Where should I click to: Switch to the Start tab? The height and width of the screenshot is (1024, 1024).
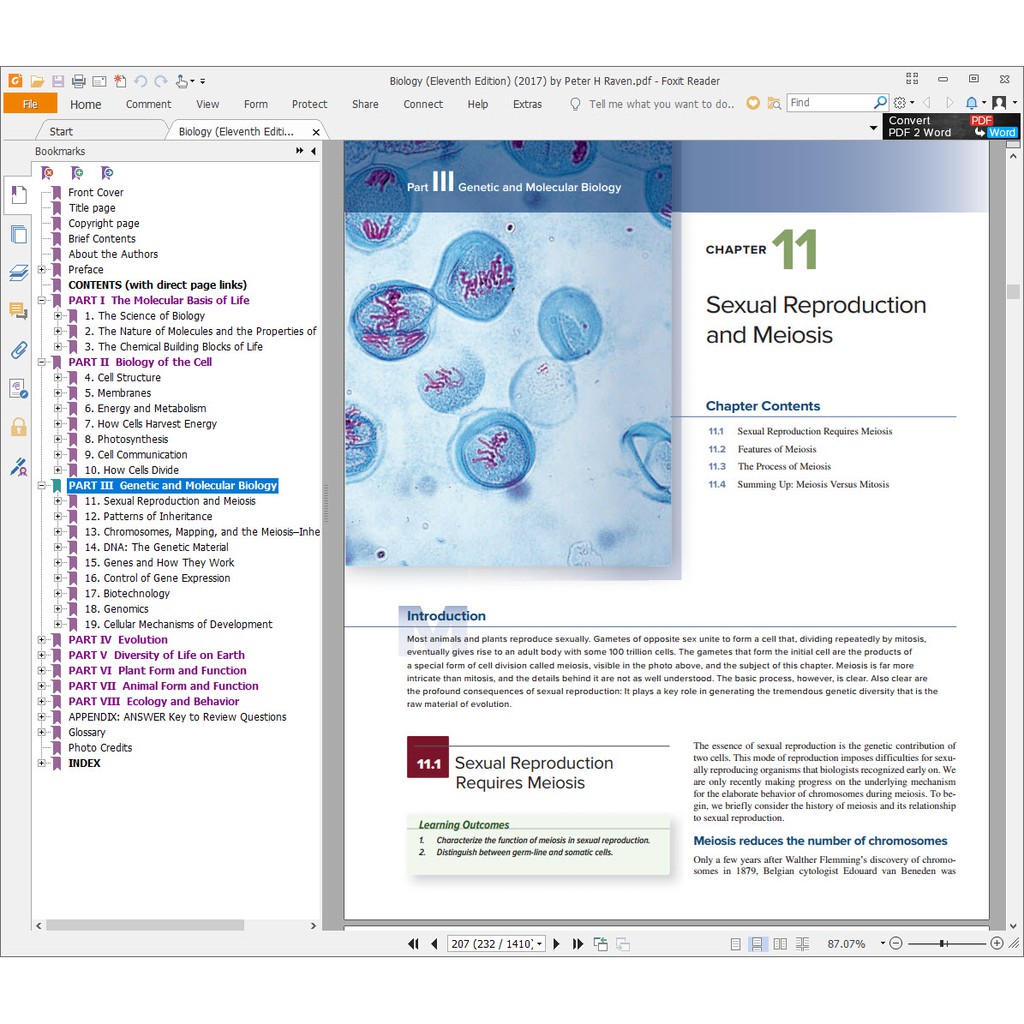61,131
